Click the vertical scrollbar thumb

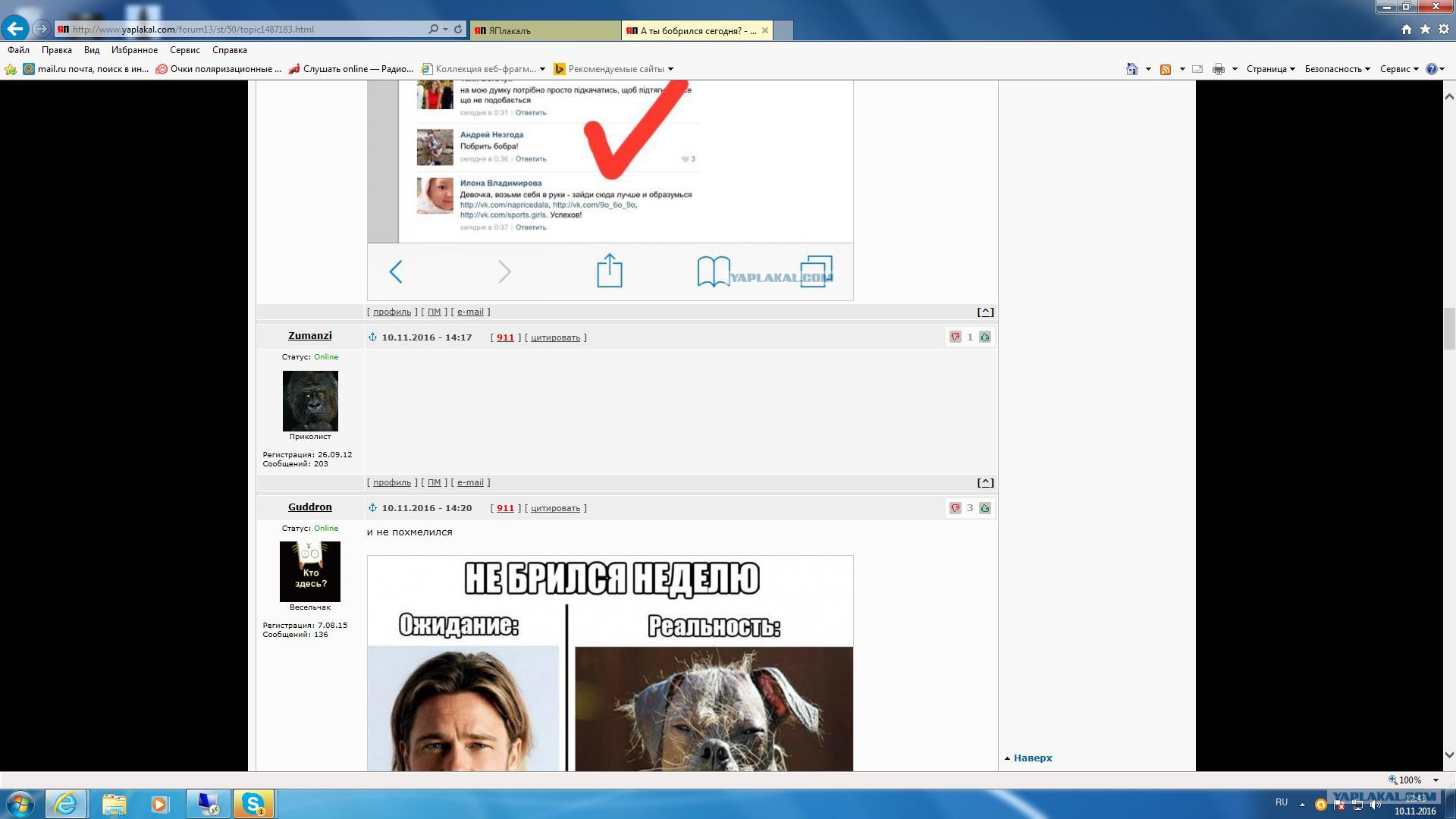(x=1449, y=330)
